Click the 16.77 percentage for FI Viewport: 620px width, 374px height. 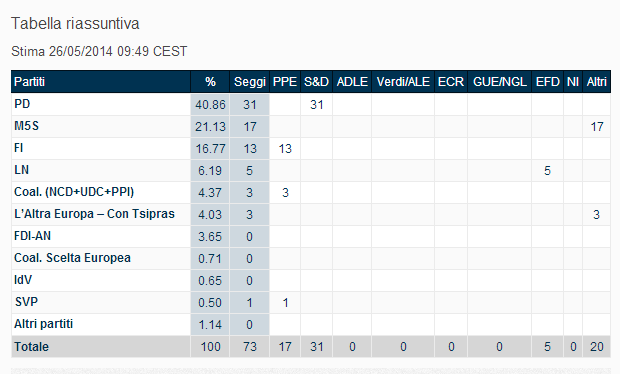tap(210, 149)
